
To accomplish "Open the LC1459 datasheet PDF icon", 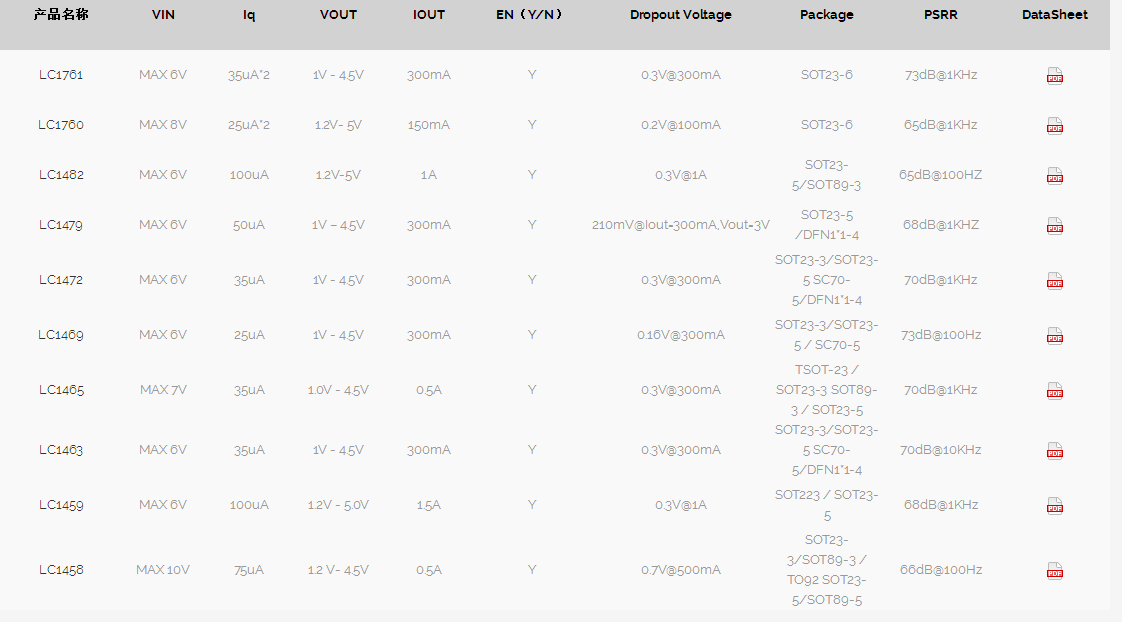I will [1055, 506].
